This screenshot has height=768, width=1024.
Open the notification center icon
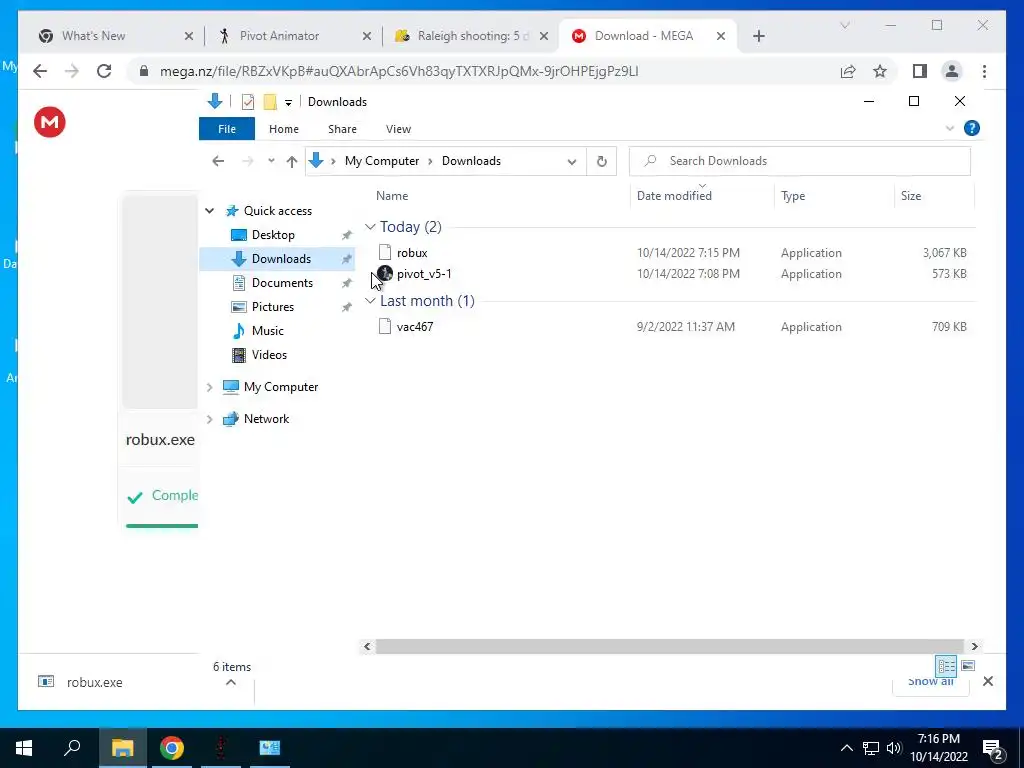(993, 749)
